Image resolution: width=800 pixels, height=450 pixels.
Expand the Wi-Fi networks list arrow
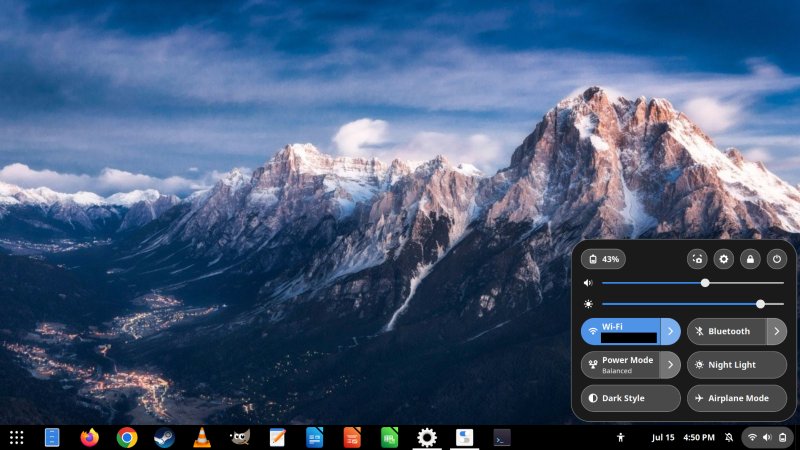point(670,331)
